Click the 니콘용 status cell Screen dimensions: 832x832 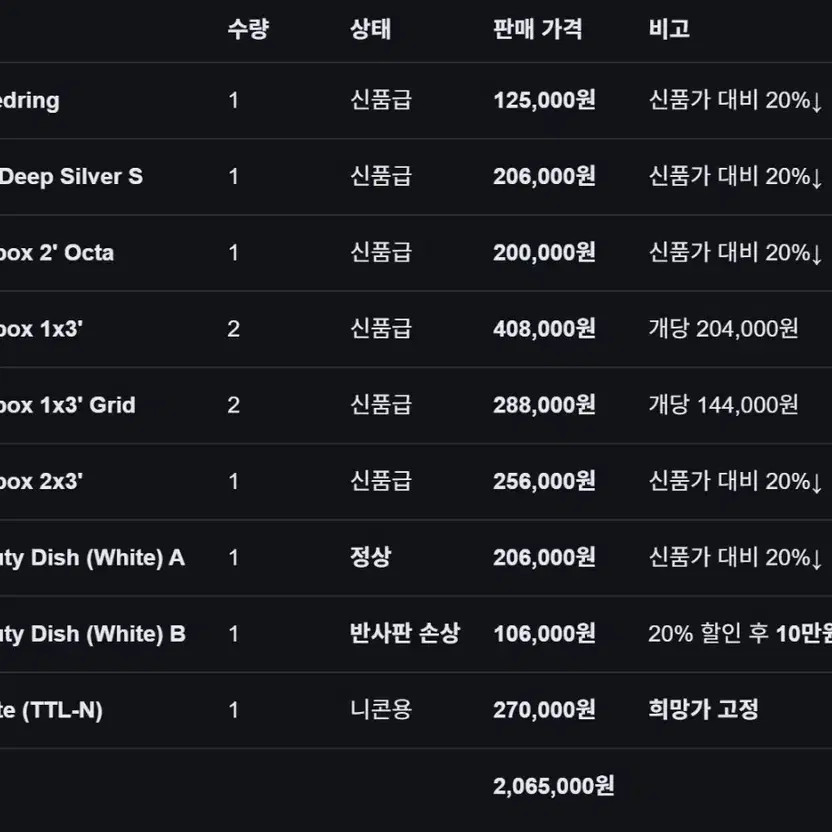[x=381, y=710]
